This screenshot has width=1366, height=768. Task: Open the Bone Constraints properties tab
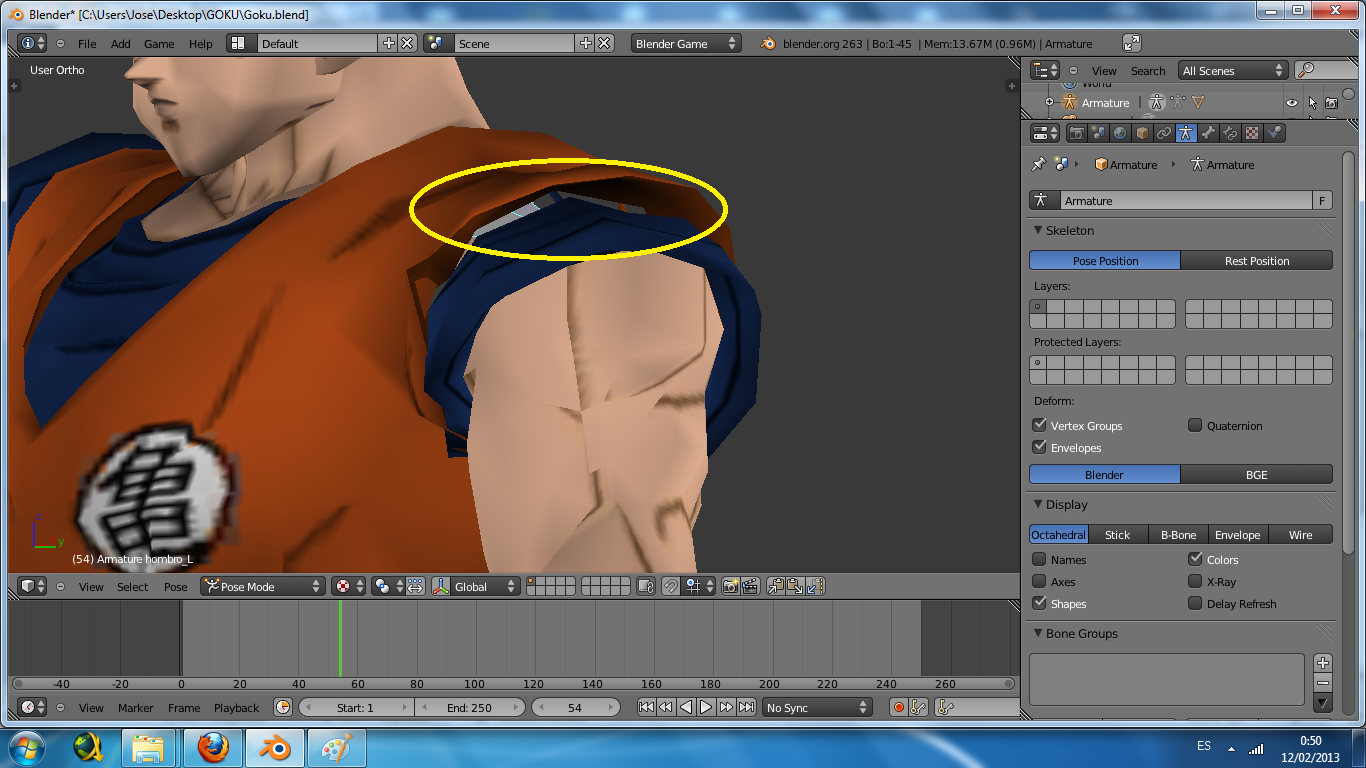click(x=1230, y=133)
